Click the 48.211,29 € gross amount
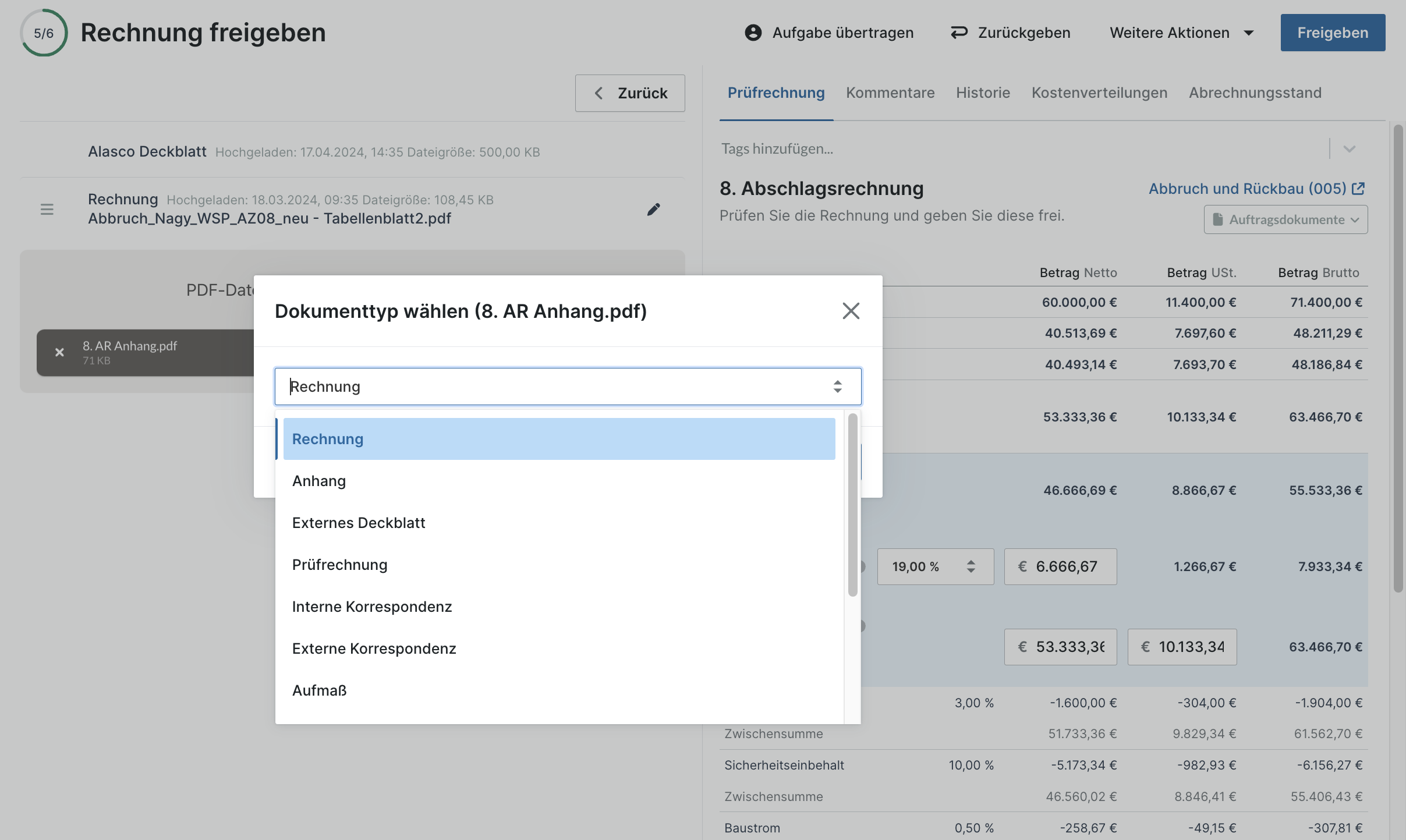This screenshot has width=1406, height=840. [1327, 333]
